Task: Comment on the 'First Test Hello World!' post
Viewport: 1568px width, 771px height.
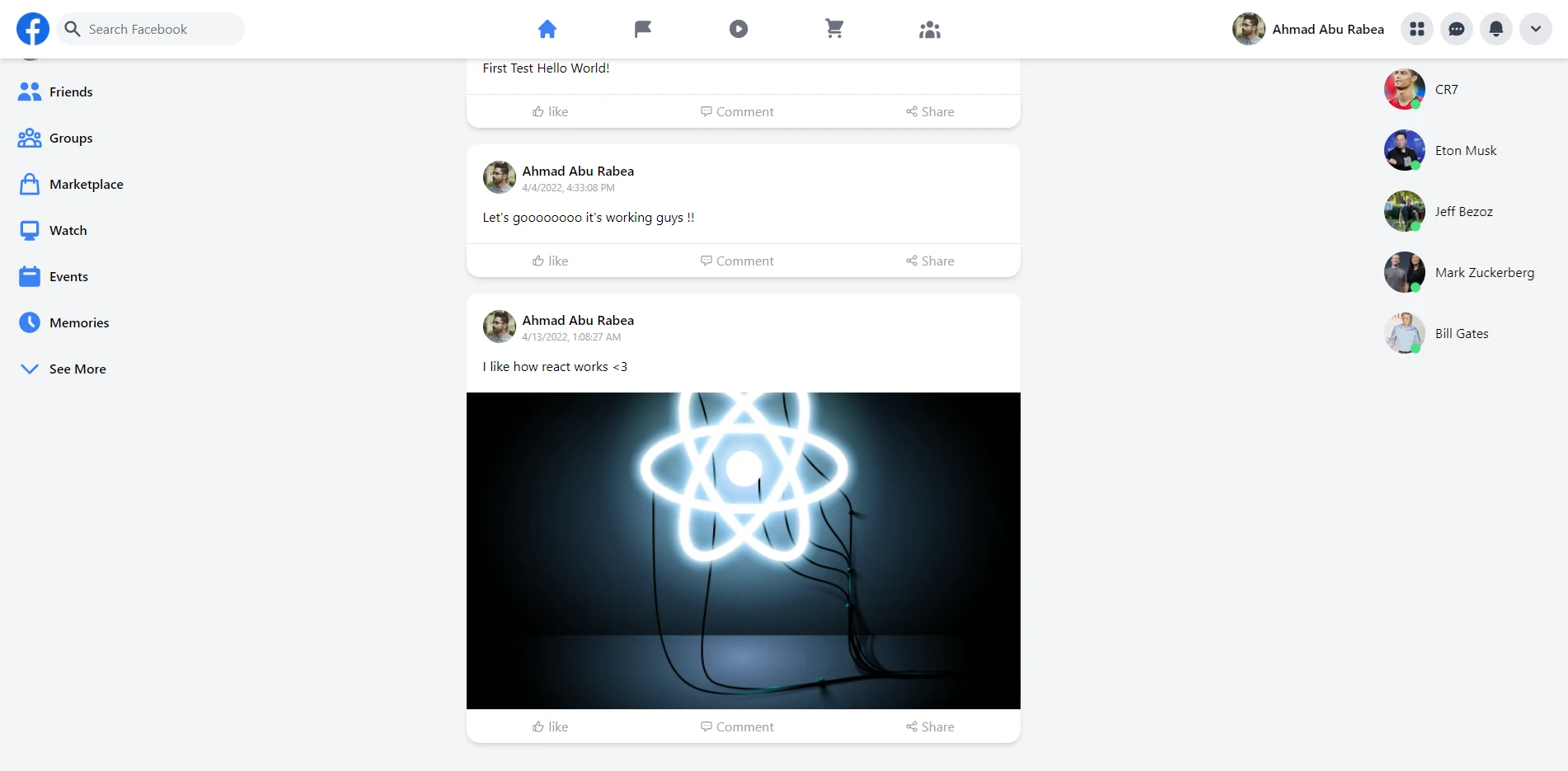Action: pyautogui.click(x=737, y=111)
